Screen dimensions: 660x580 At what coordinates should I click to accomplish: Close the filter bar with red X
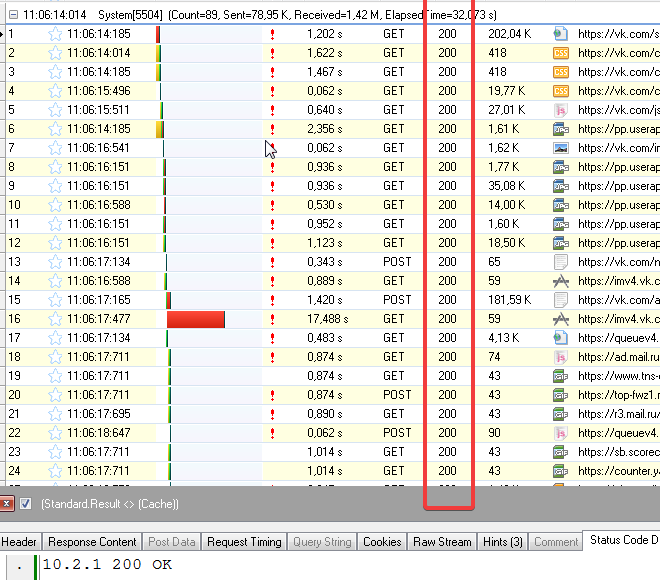click(7, 504)
